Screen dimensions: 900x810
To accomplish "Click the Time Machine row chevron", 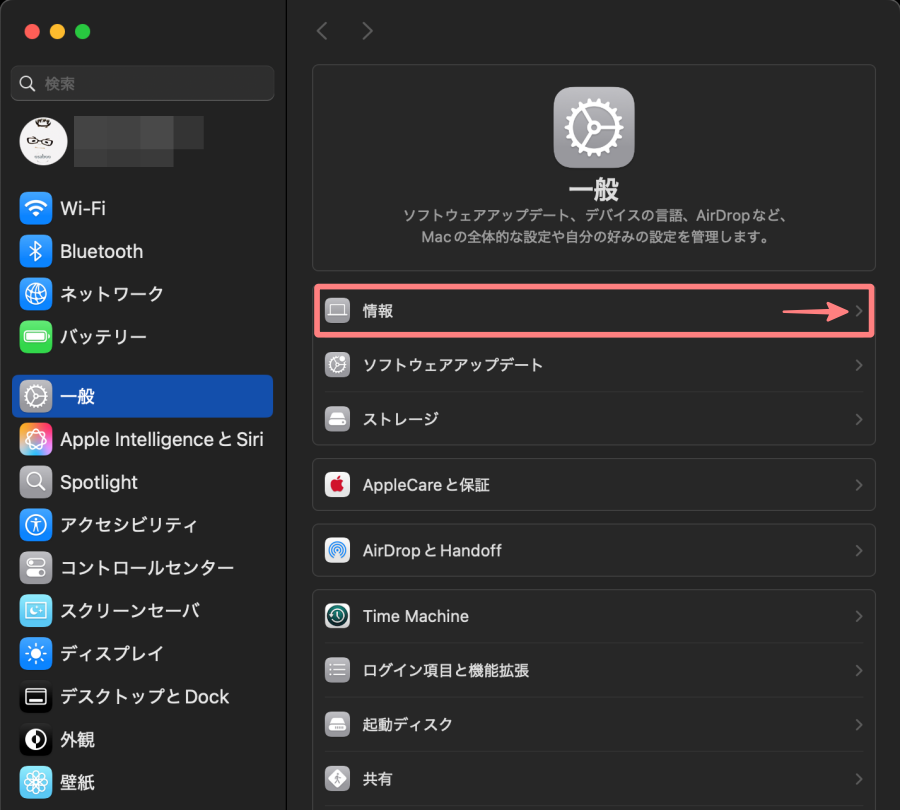I will point(859,616).
